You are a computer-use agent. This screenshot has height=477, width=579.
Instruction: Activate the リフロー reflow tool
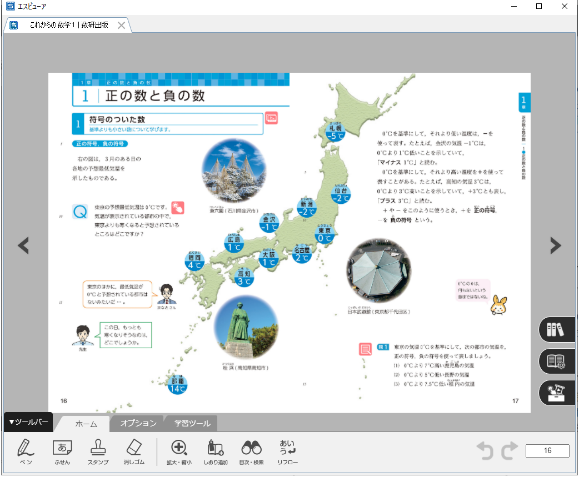tap(287, 451)
